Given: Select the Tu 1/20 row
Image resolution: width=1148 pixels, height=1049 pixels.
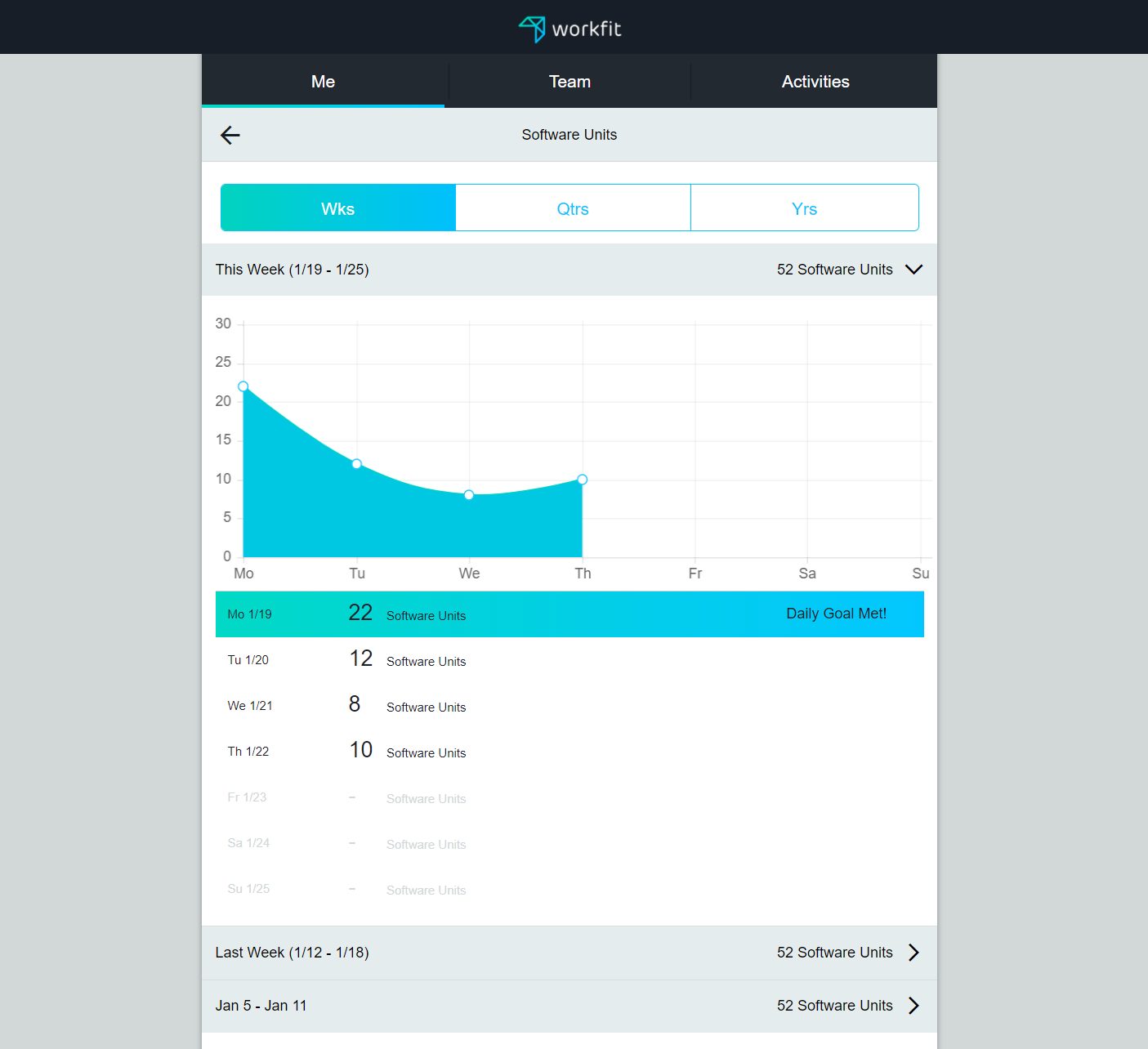Looking at the screenshot, I should tap(490, 660).
